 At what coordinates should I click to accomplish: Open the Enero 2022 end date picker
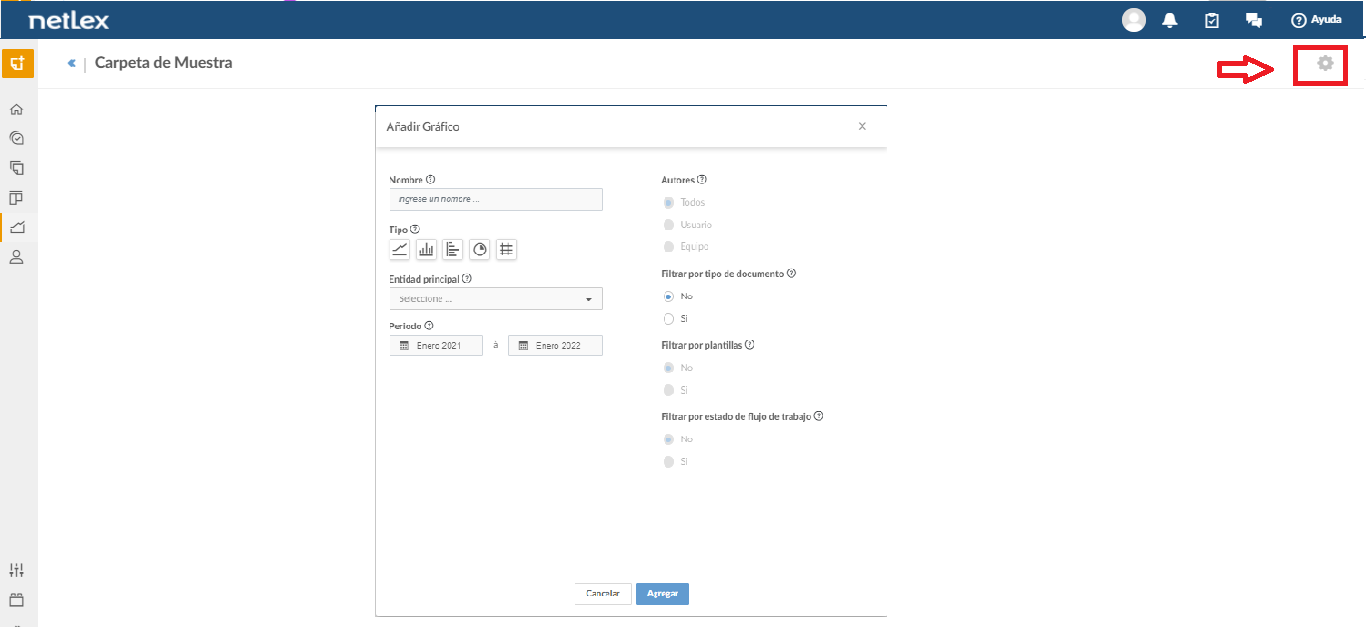pyautogui.click(x=555, y=345)
